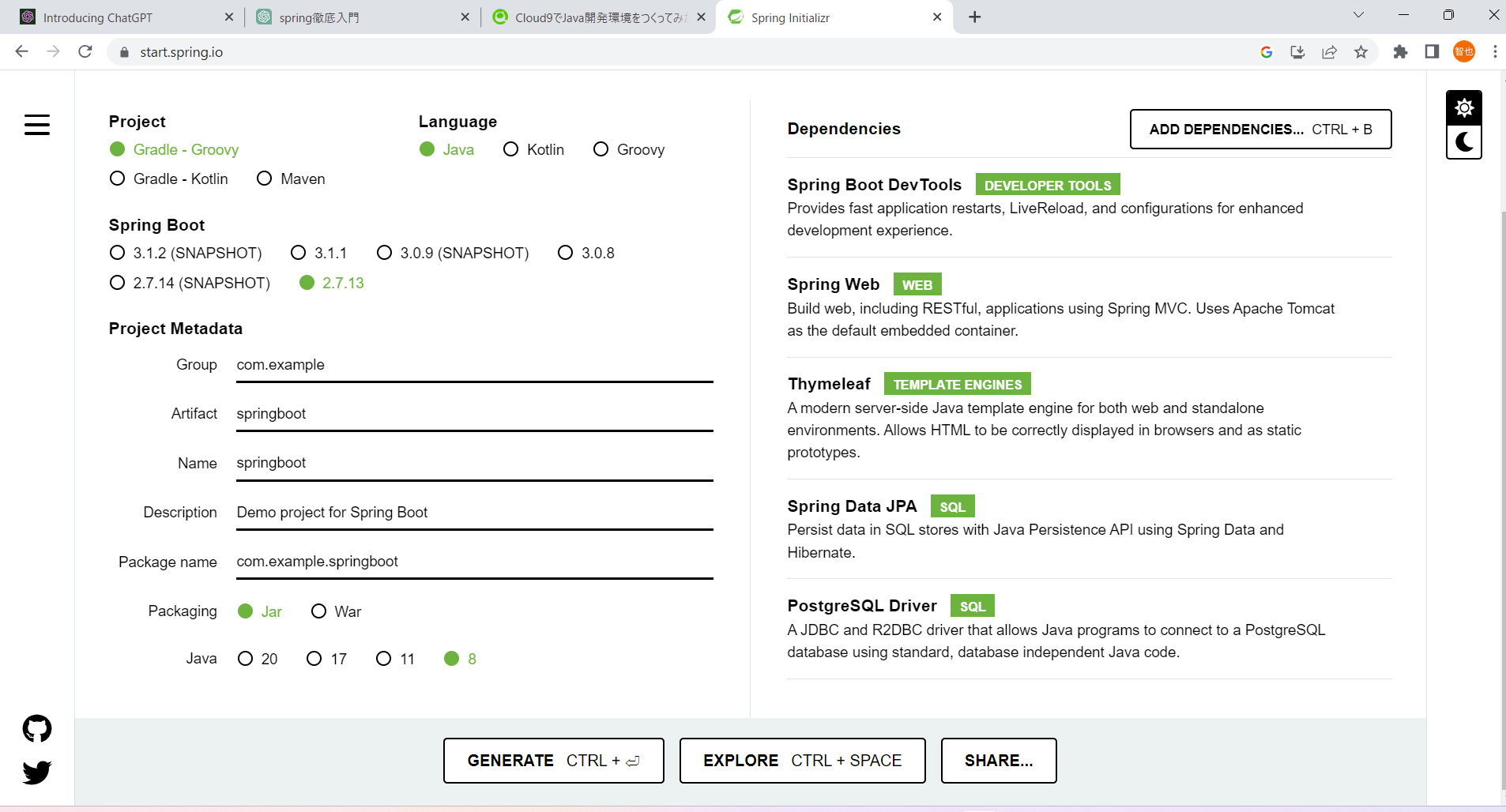Close the Introducing ChatGPT tab
This screenshot has width=1506, height=812.
click(229, 17)
